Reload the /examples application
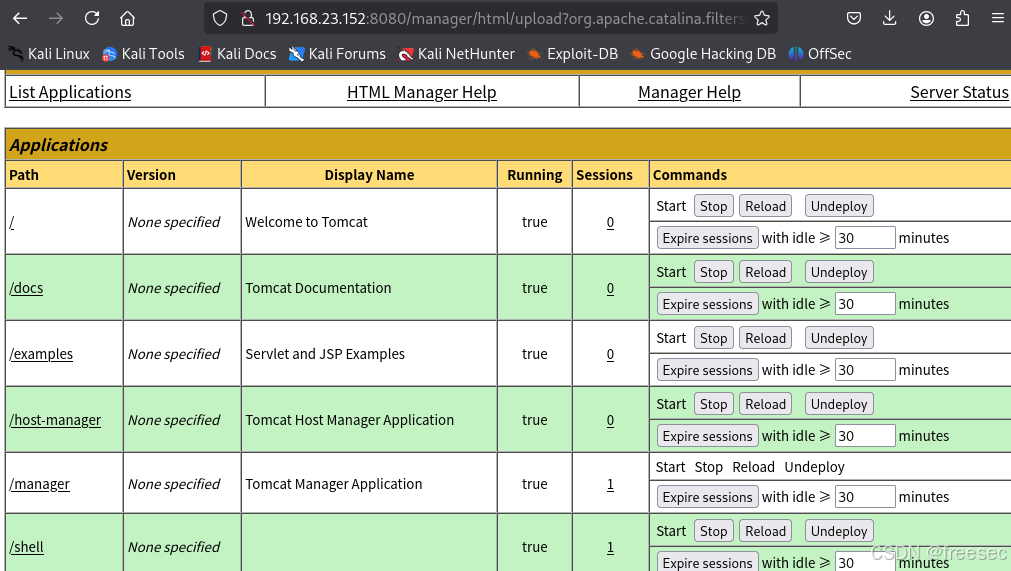1011x571 pixels. tap(765, 338)
